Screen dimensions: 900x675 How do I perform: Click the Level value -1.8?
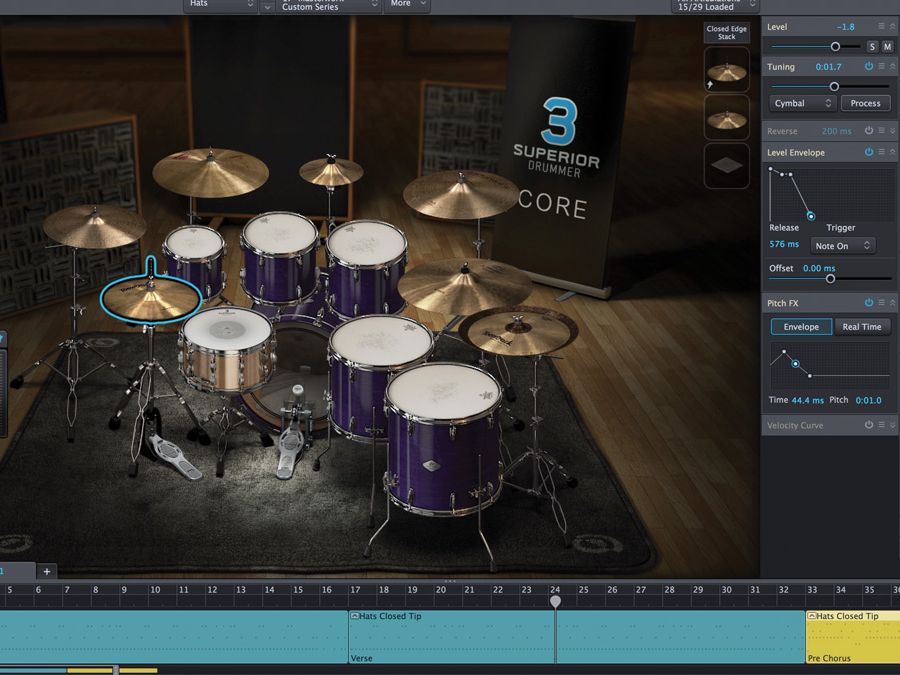click(845, 27)
